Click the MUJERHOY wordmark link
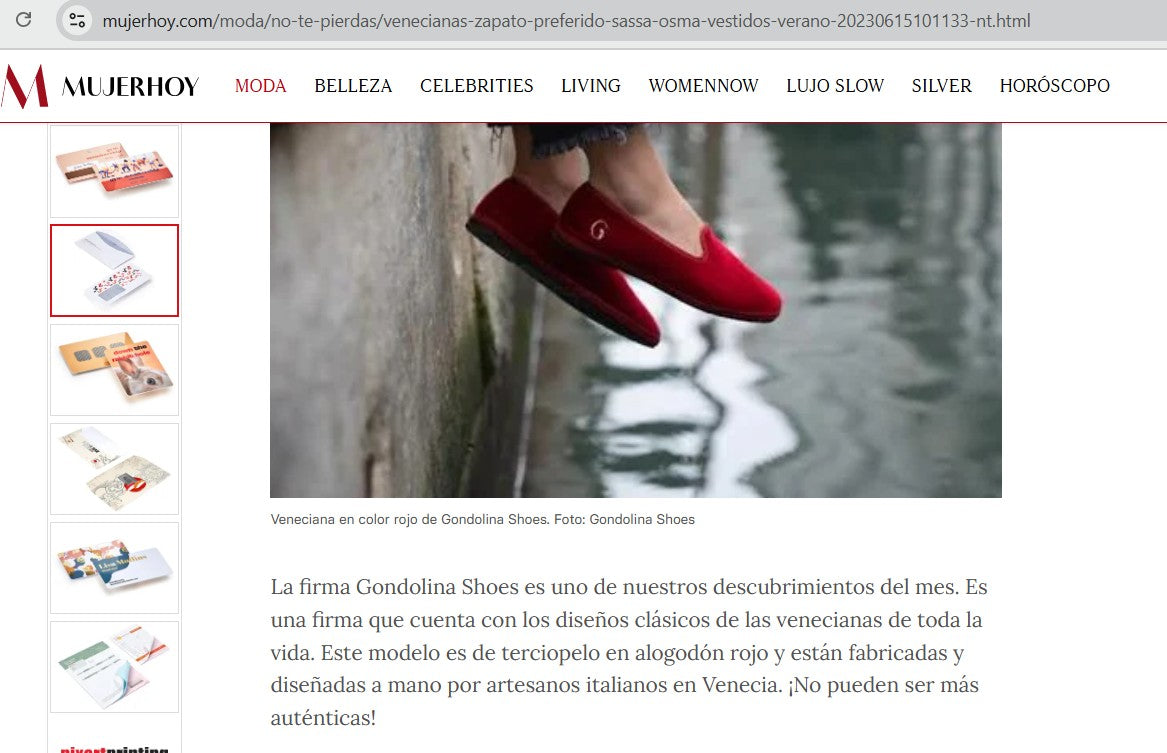The height and width of the screenshot is (753, 1167). (x=130, y=86)
